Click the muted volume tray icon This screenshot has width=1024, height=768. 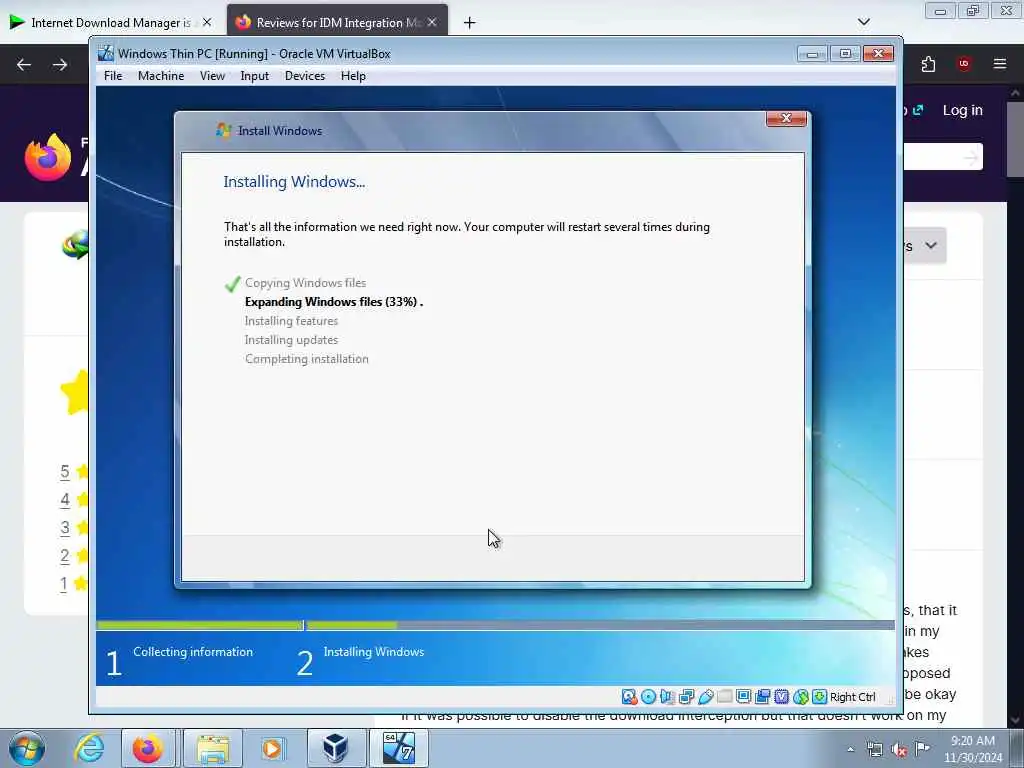[x=899, y=749]
